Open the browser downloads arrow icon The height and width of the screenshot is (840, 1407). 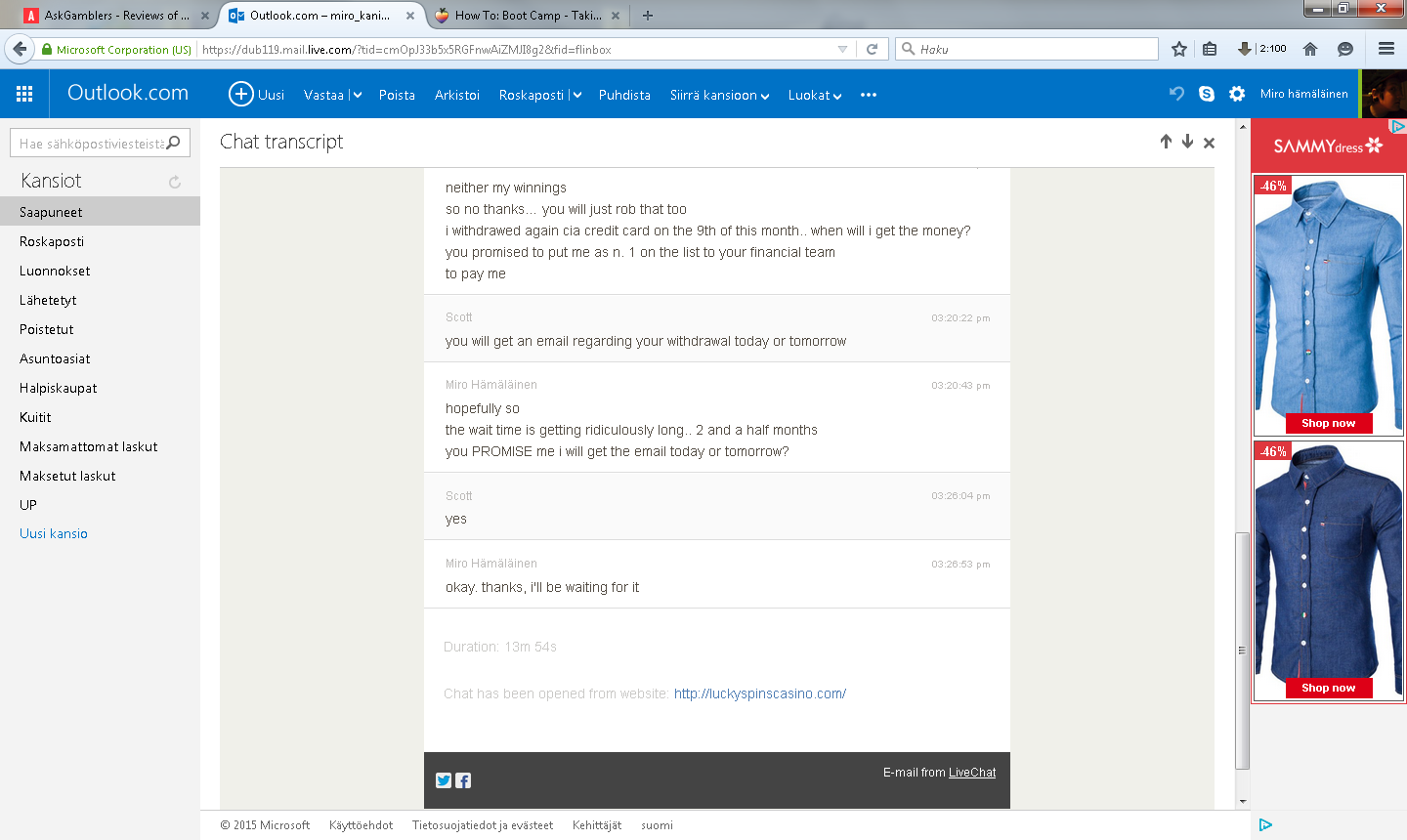(1244, 49)
